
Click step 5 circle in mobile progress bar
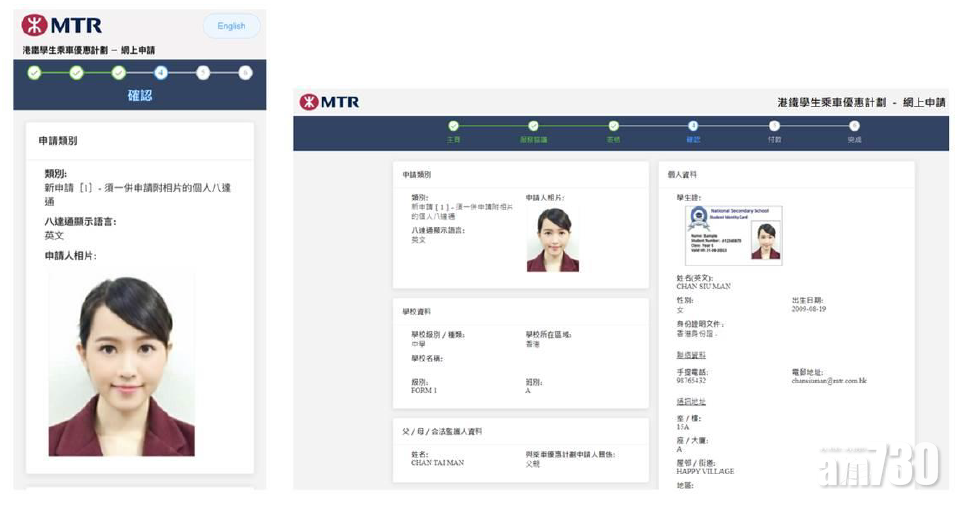(x=203, y=72)
